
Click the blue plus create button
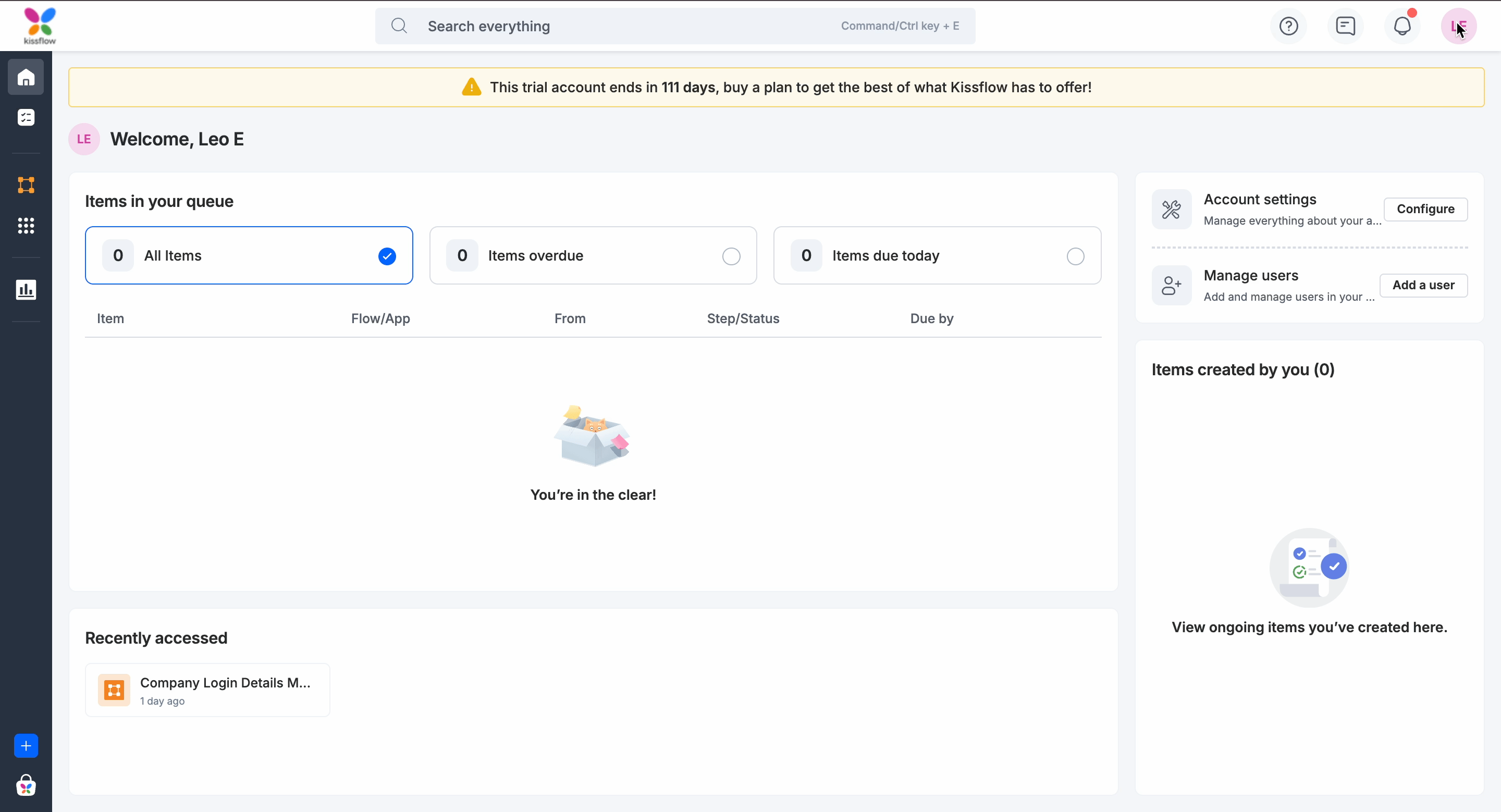point(26,746)
